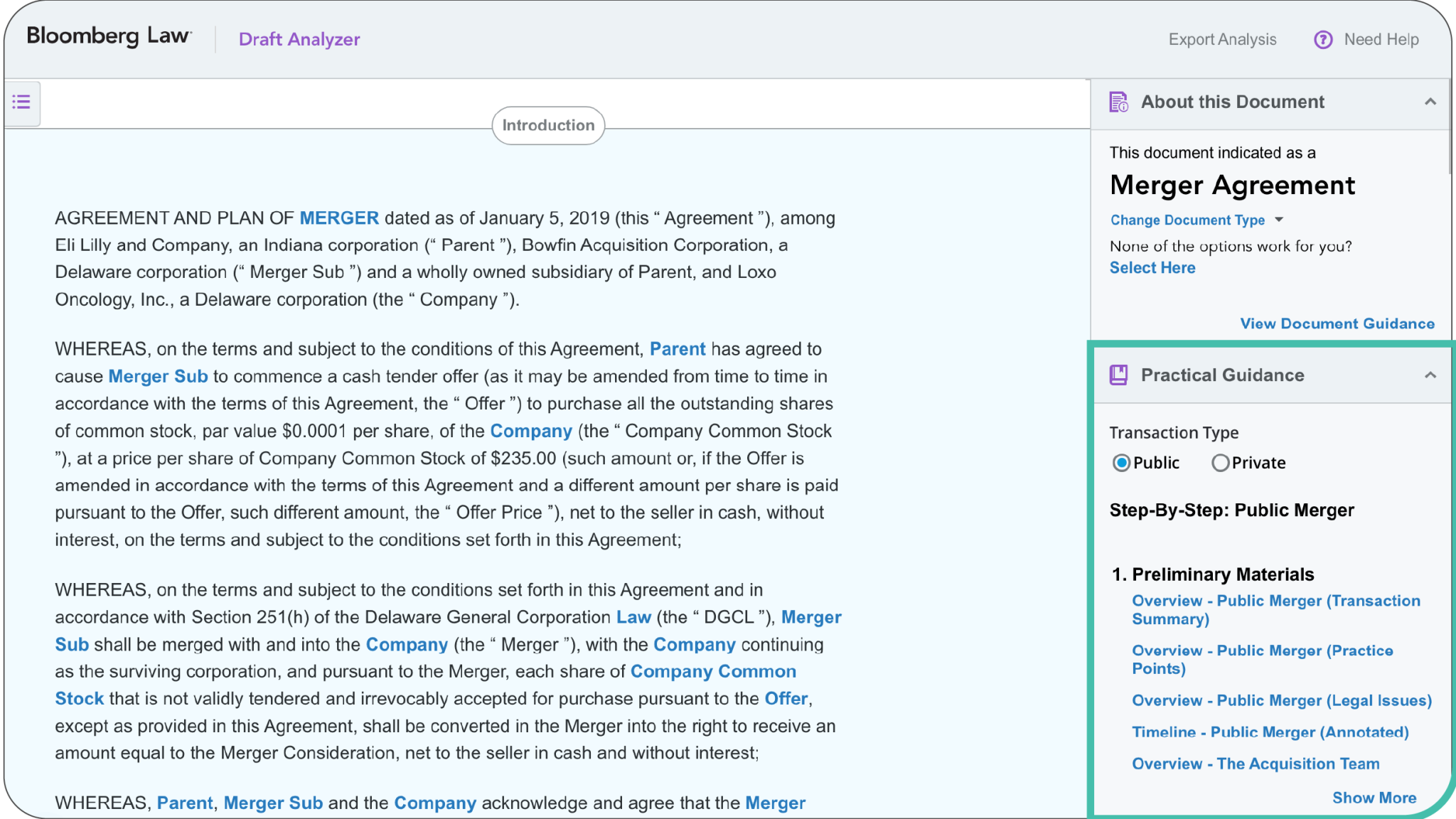1456x819 pixels.
Task: Open View Document Guidance
Action: (x=1337, y=323)
